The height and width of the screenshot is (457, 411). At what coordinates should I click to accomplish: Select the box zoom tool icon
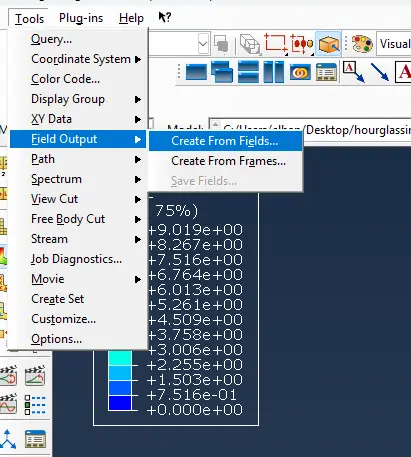(x=276, y=43)
